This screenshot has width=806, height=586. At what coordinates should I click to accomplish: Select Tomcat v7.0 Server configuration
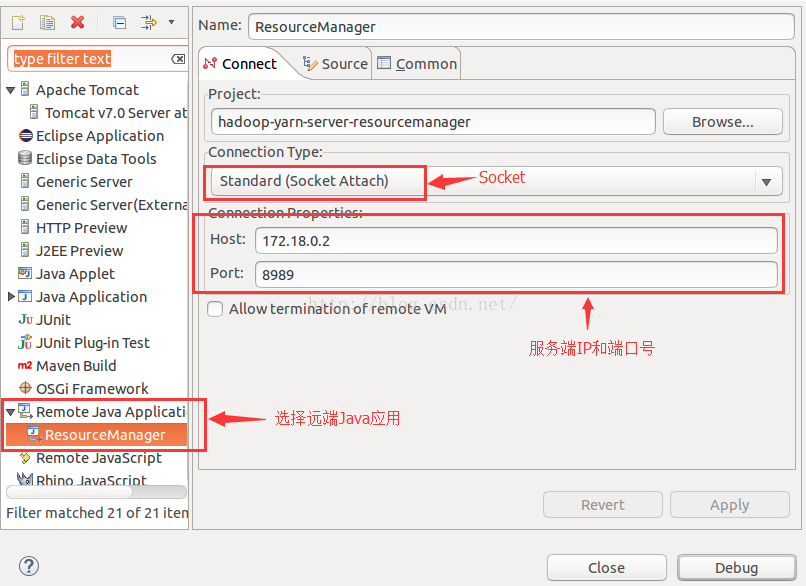click(x=116, y=113)
